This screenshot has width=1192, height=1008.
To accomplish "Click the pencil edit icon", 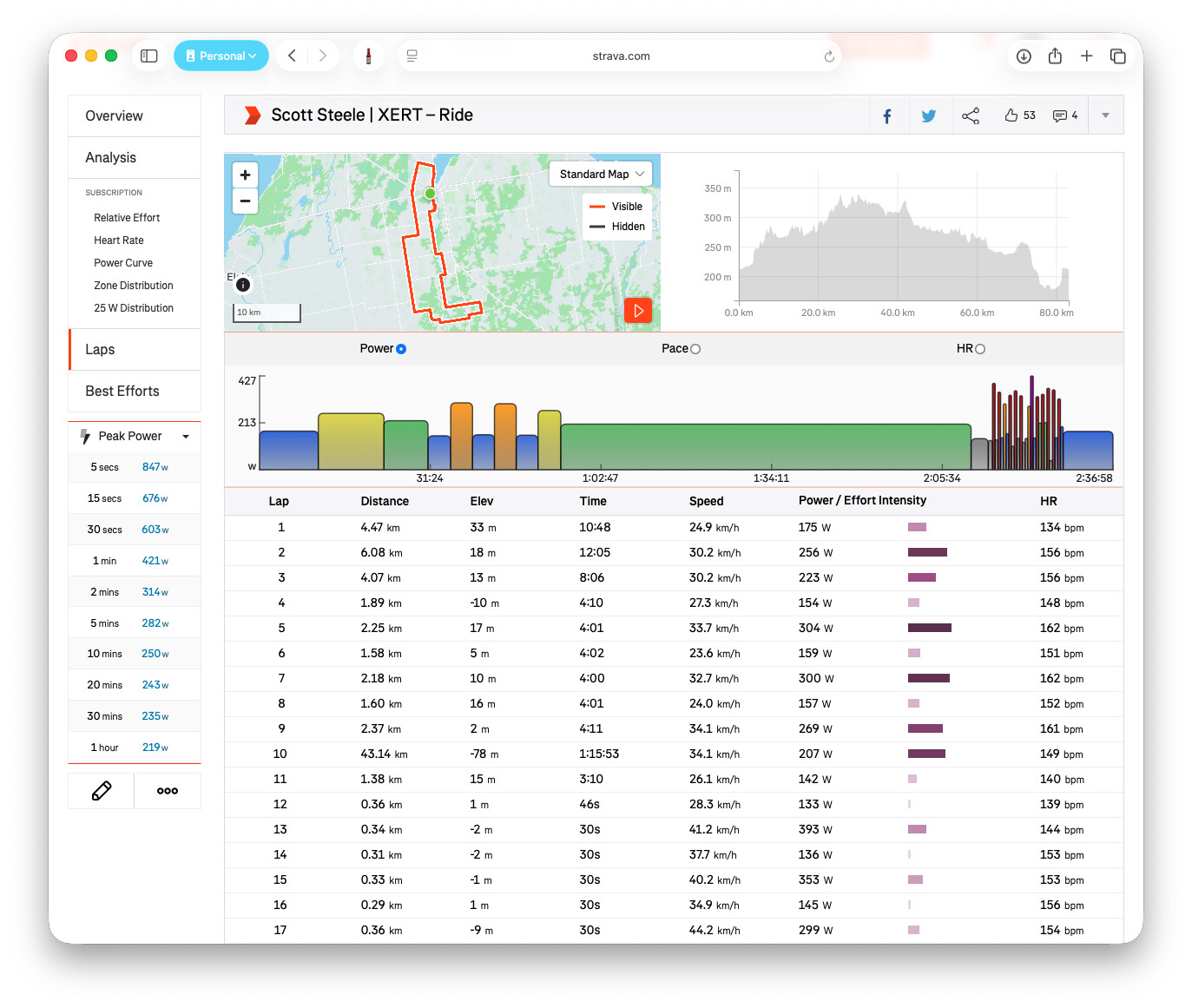I will click(x=102, y=791).
